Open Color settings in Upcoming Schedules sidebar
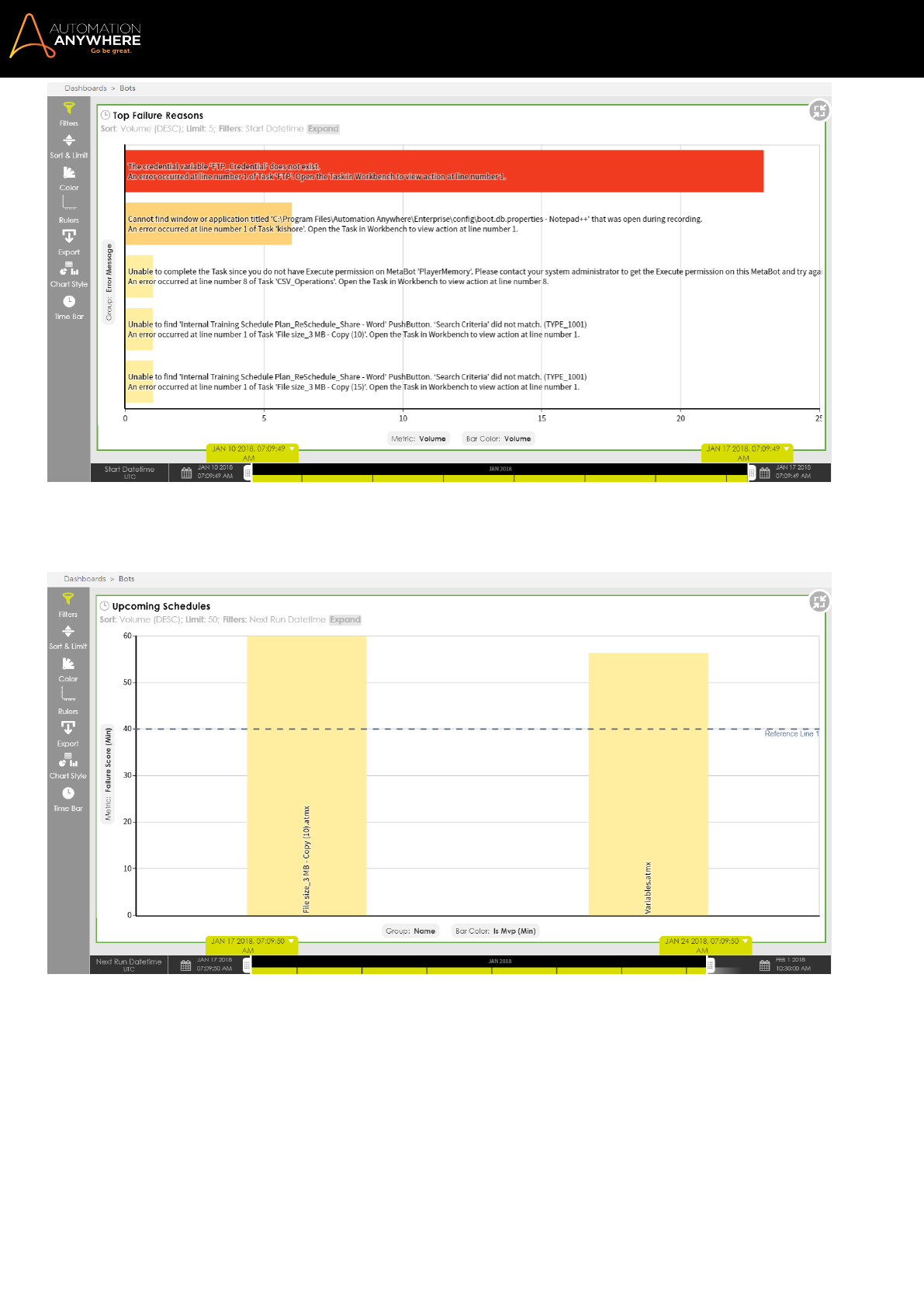 68,670
